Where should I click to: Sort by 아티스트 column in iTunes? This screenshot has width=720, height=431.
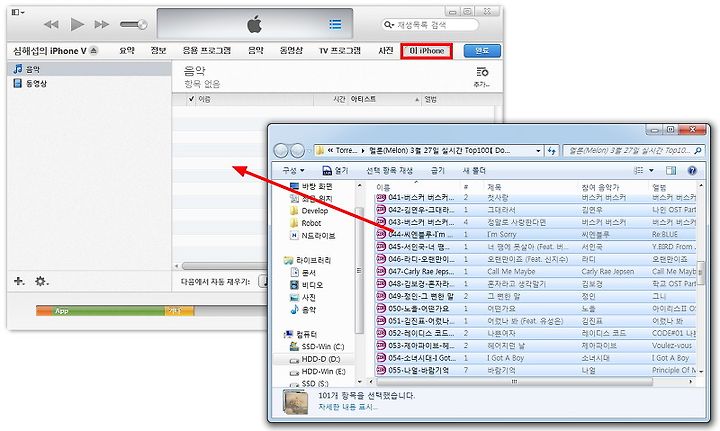pos(385,99)
